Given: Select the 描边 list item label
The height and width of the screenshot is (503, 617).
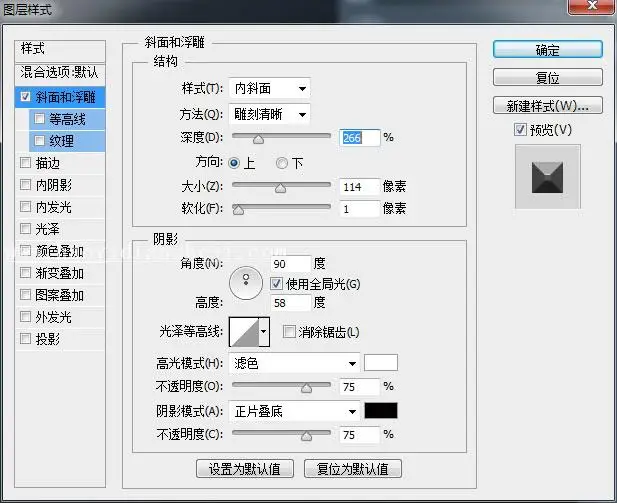Looking at the screenshot, I should coord(48,163).
